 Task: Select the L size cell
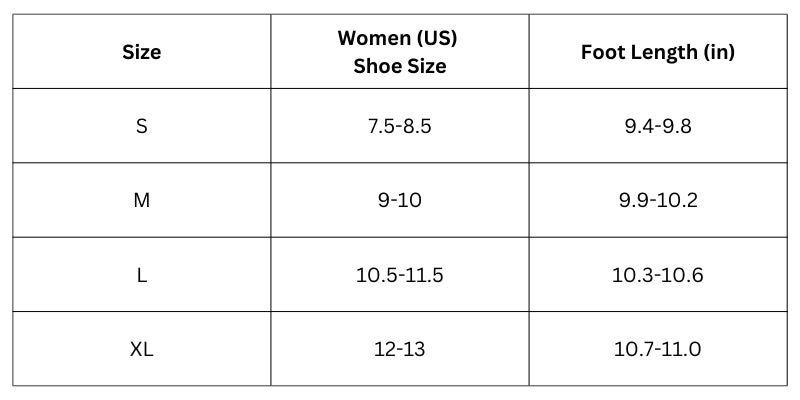[141, 274]
